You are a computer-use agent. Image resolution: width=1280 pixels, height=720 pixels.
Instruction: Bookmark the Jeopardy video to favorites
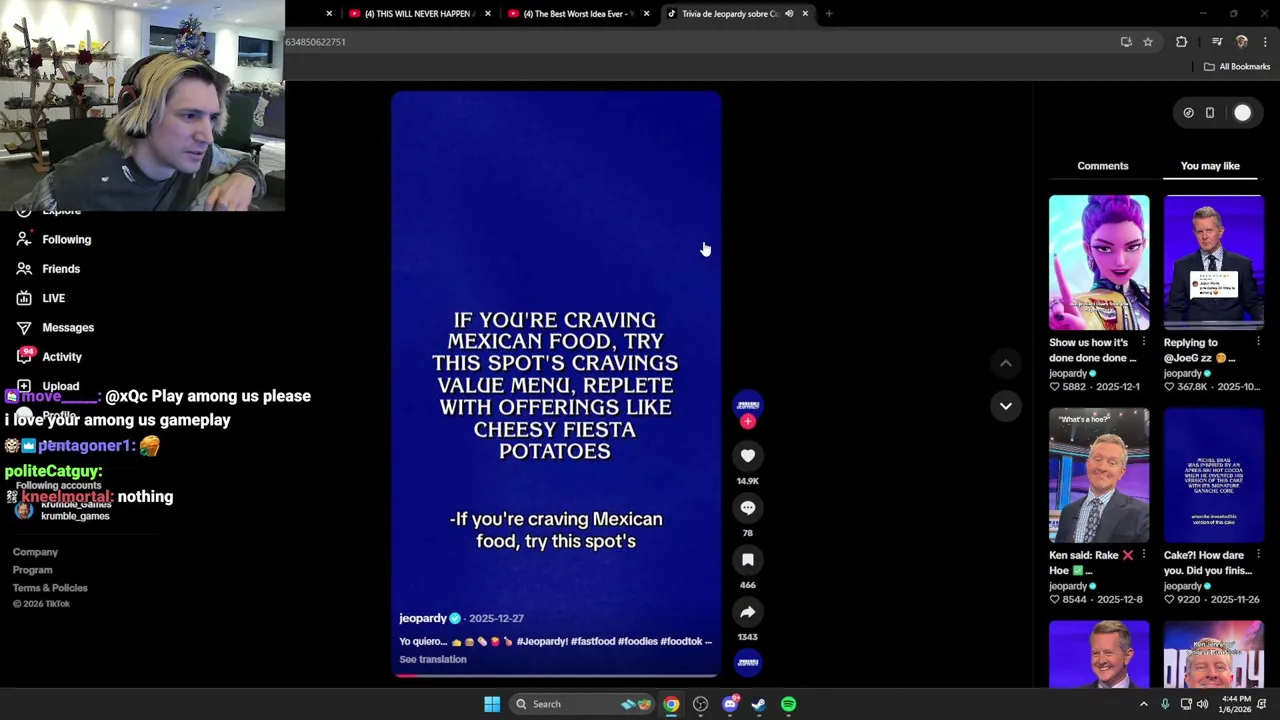[x=747, y=560]
